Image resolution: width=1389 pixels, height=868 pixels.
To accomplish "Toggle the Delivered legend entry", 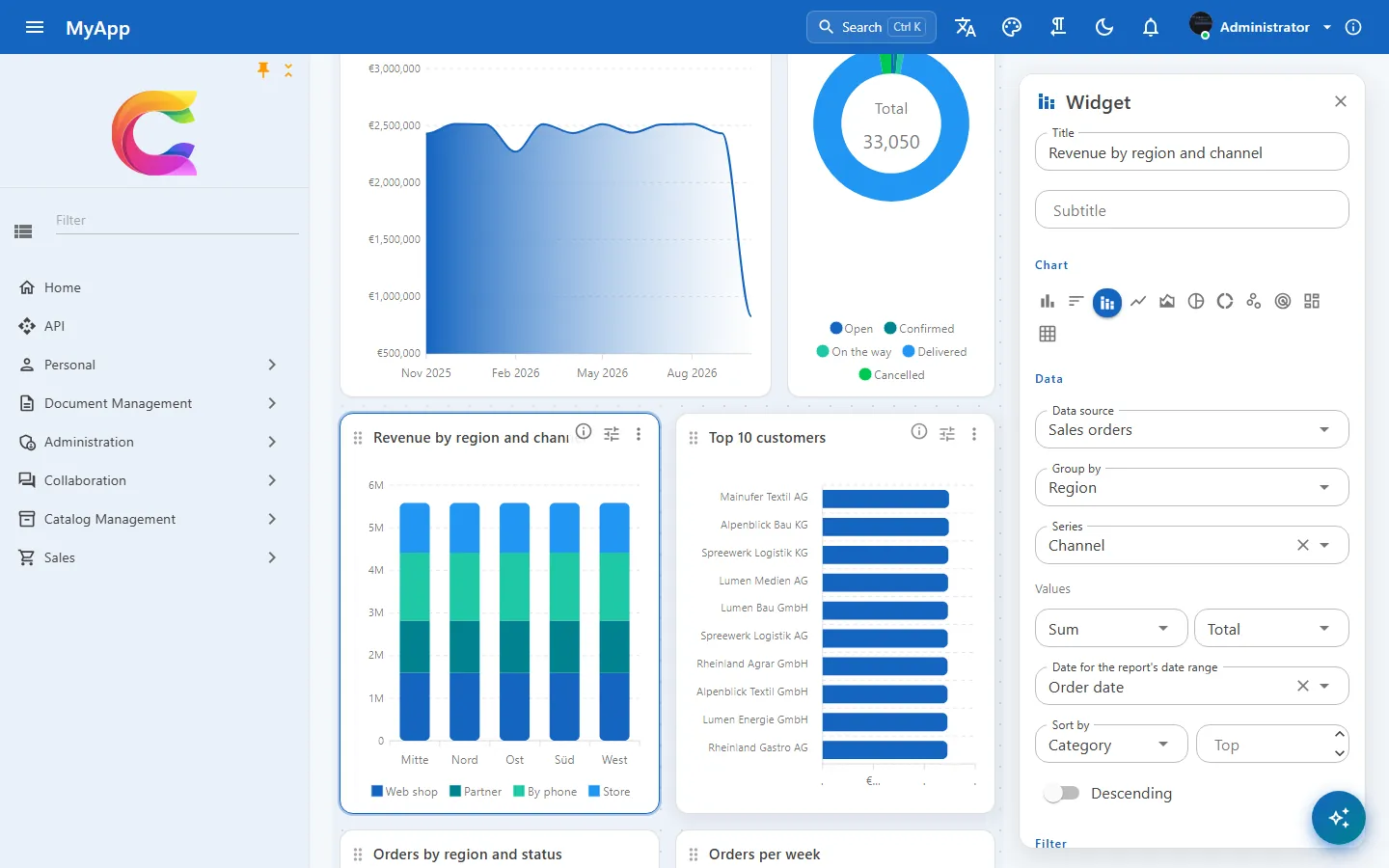I will coord(935,352).
